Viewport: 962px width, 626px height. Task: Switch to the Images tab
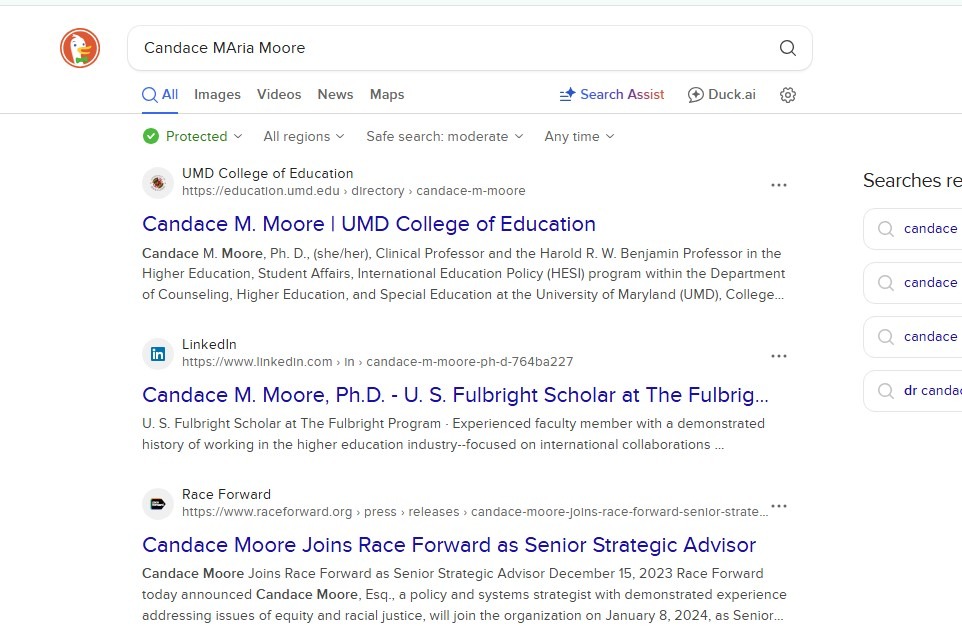[x=217, y=95]
